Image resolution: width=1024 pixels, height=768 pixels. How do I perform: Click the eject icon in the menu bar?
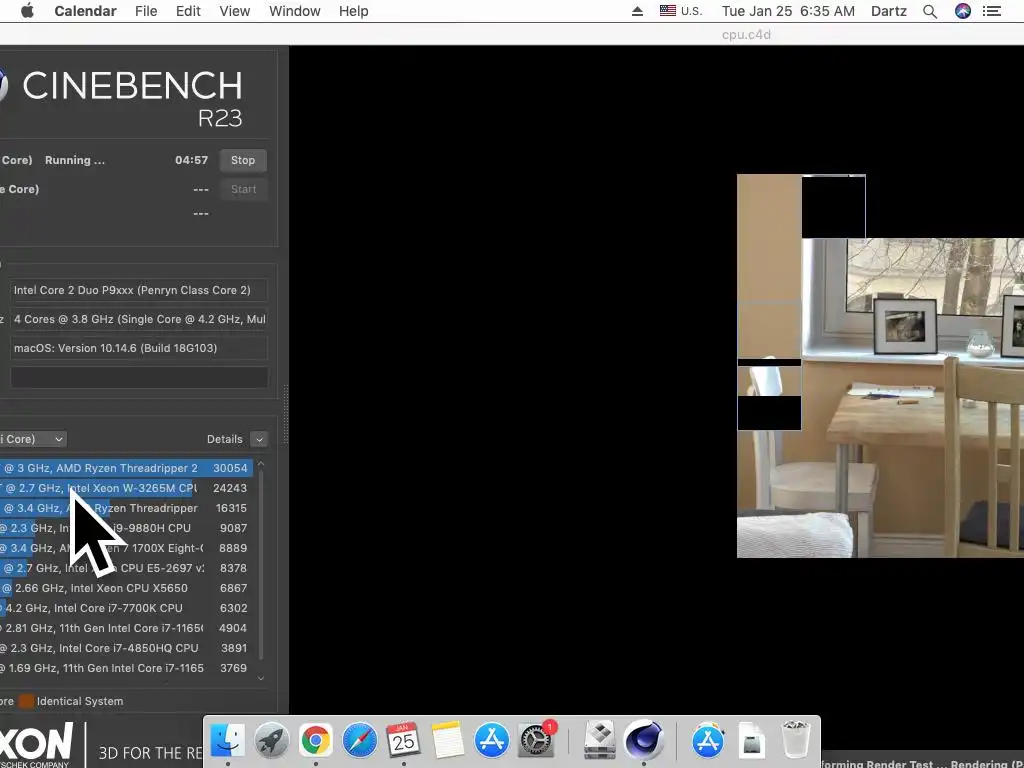(x=637, y=11)
